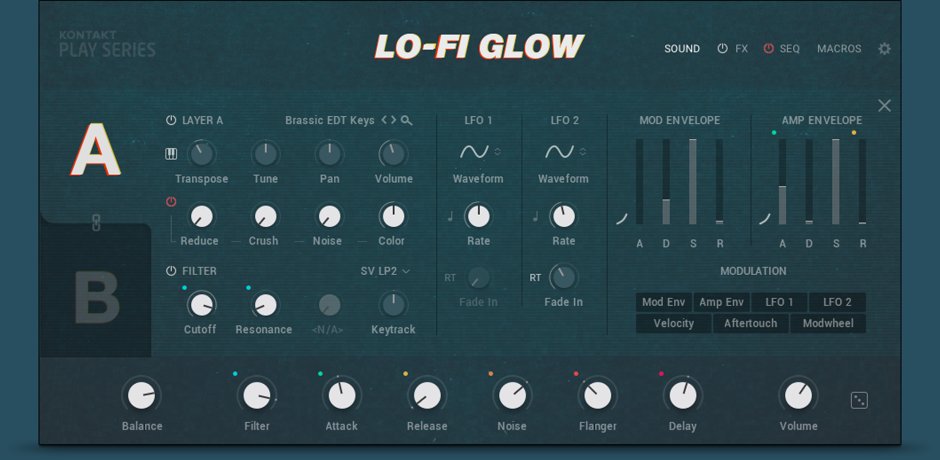
Task: Click the Amp Envelope Sustain slider
Action: 836,181
